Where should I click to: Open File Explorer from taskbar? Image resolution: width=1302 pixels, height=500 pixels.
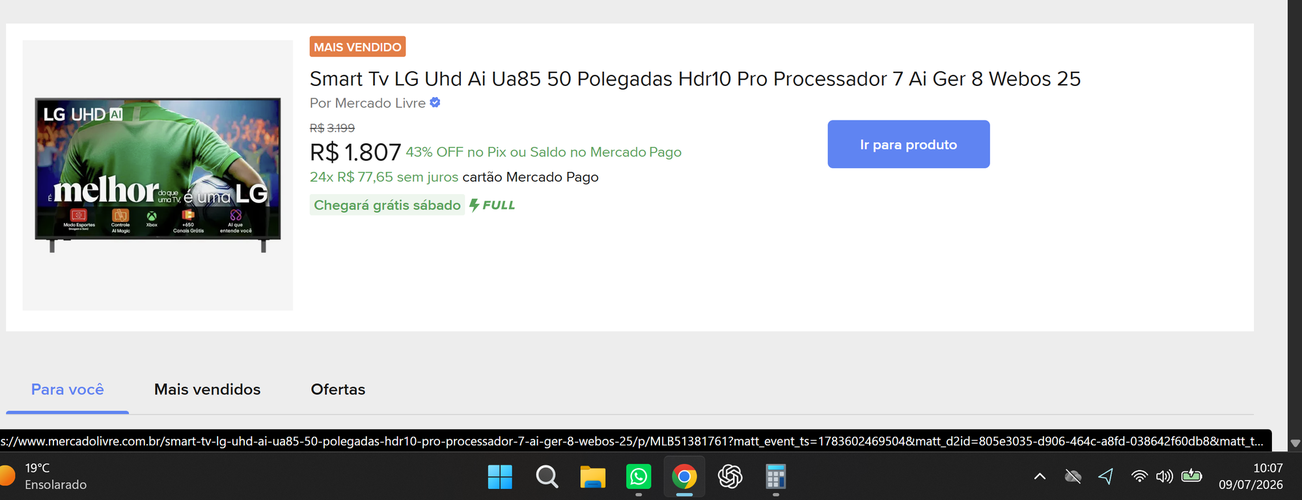[x=593, y=477]
